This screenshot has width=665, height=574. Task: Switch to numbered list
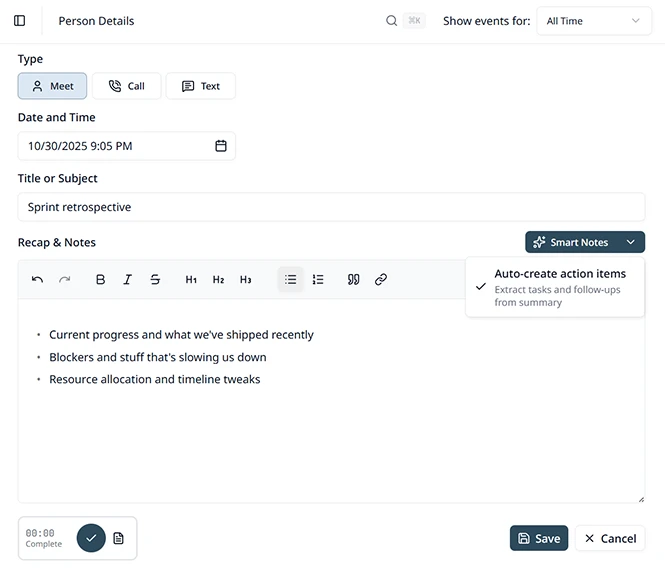click(318, 279)
